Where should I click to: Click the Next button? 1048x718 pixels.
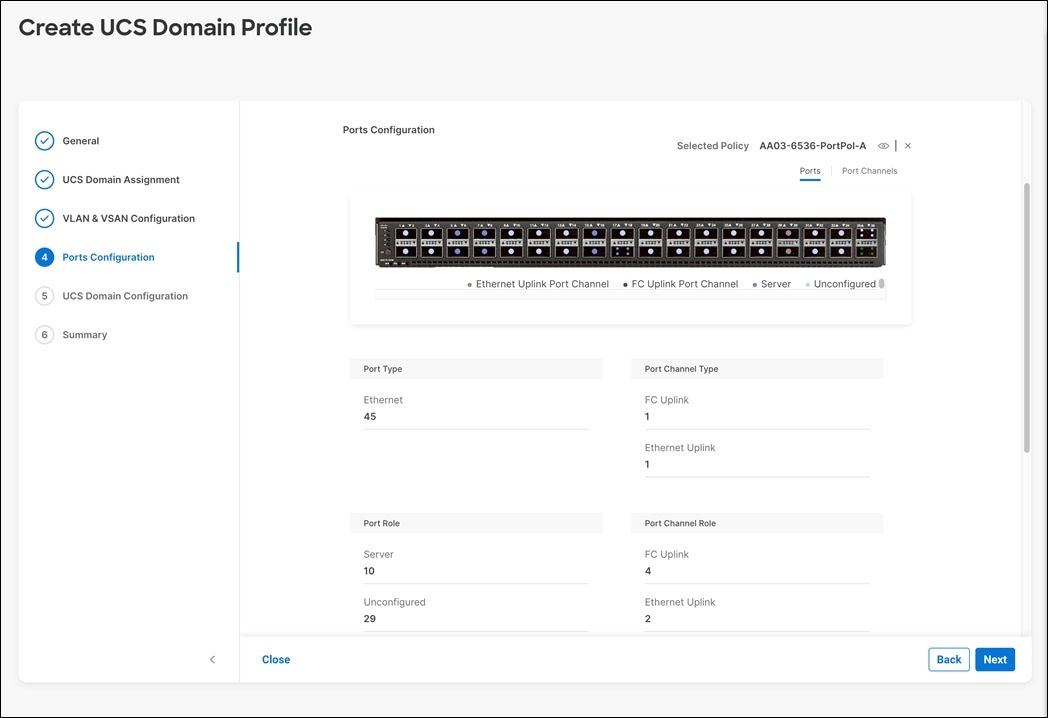click(995, 659)
